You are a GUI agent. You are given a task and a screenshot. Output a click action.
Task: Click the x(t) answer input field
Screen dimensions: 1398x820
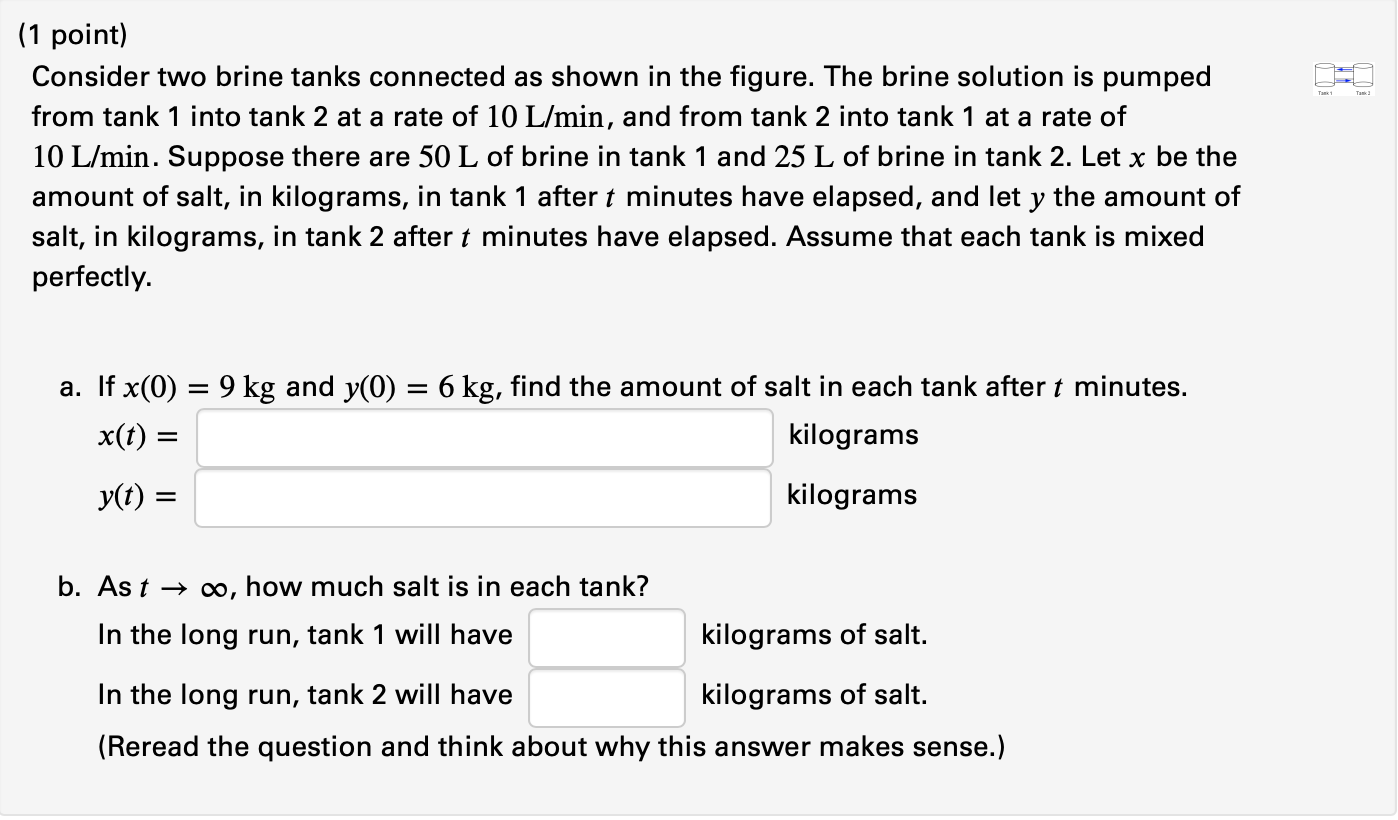[x=485, y=436]
